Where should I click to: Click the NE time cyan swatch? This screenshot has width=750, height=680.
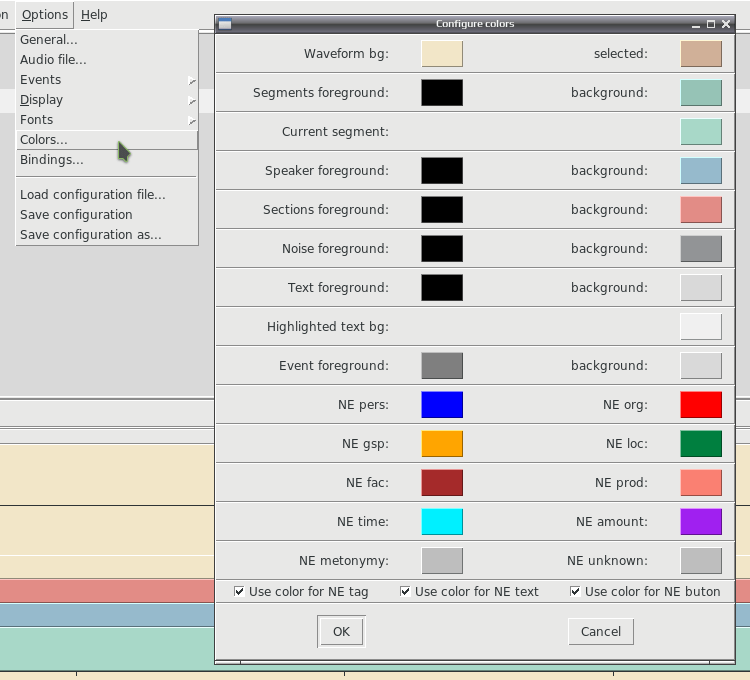(442, 522)
